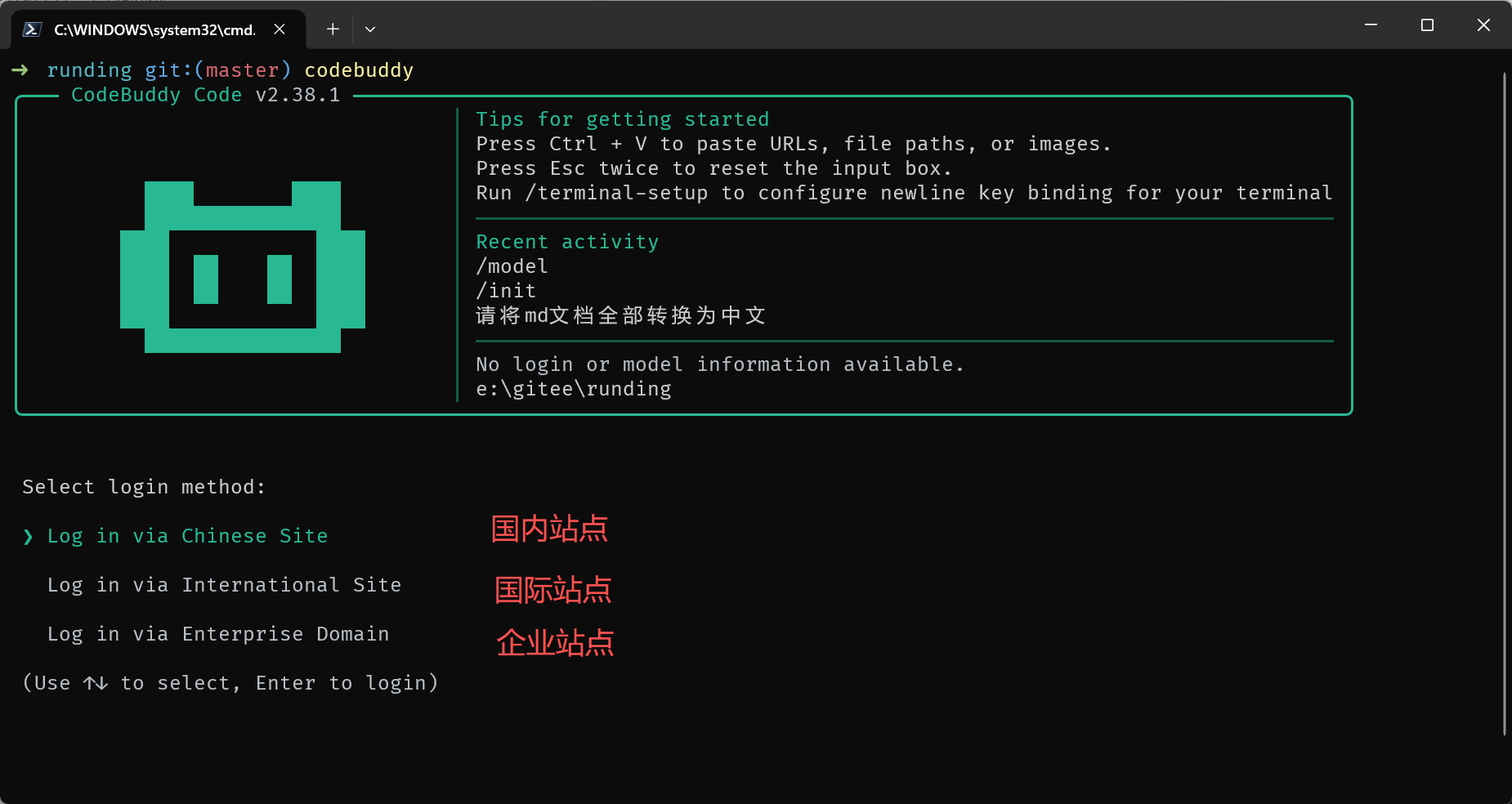Click the Chinese md conversion activity entry
1512x804 pixels.
point(620,315)
